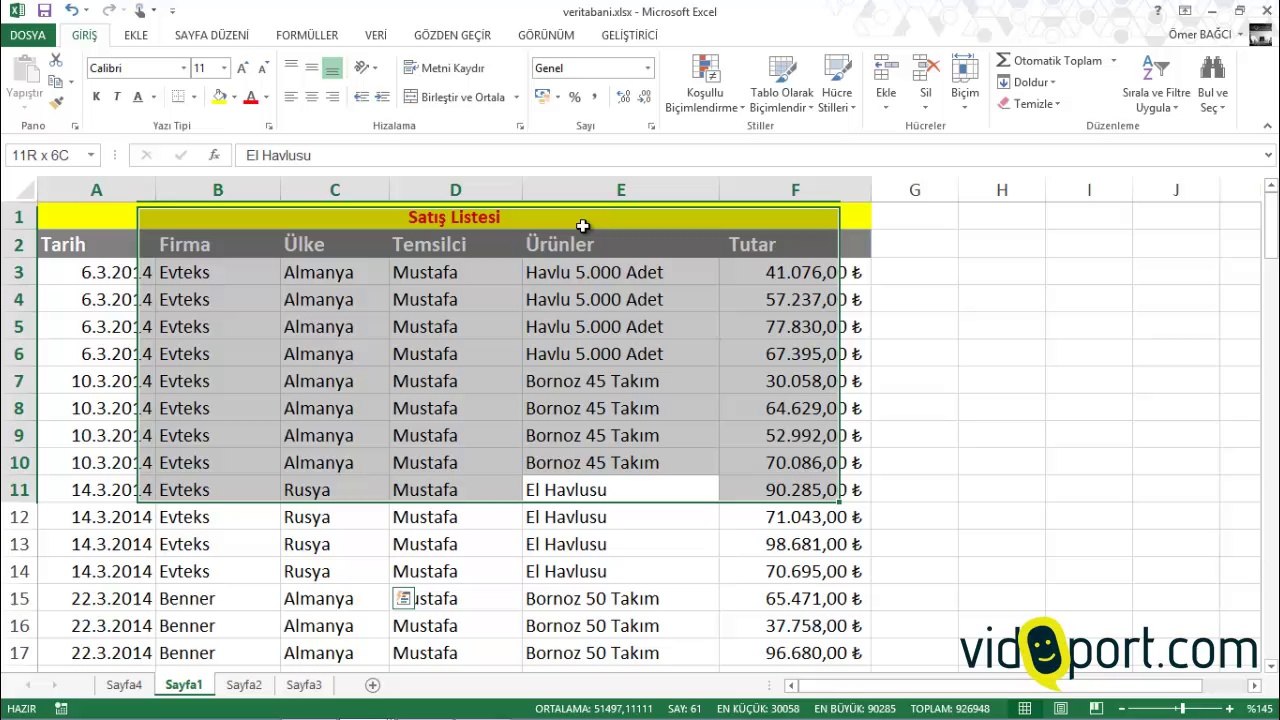The width and height of the screenshot is (1280, 720).
Task: Apply red font color
Action: [250, 97]
